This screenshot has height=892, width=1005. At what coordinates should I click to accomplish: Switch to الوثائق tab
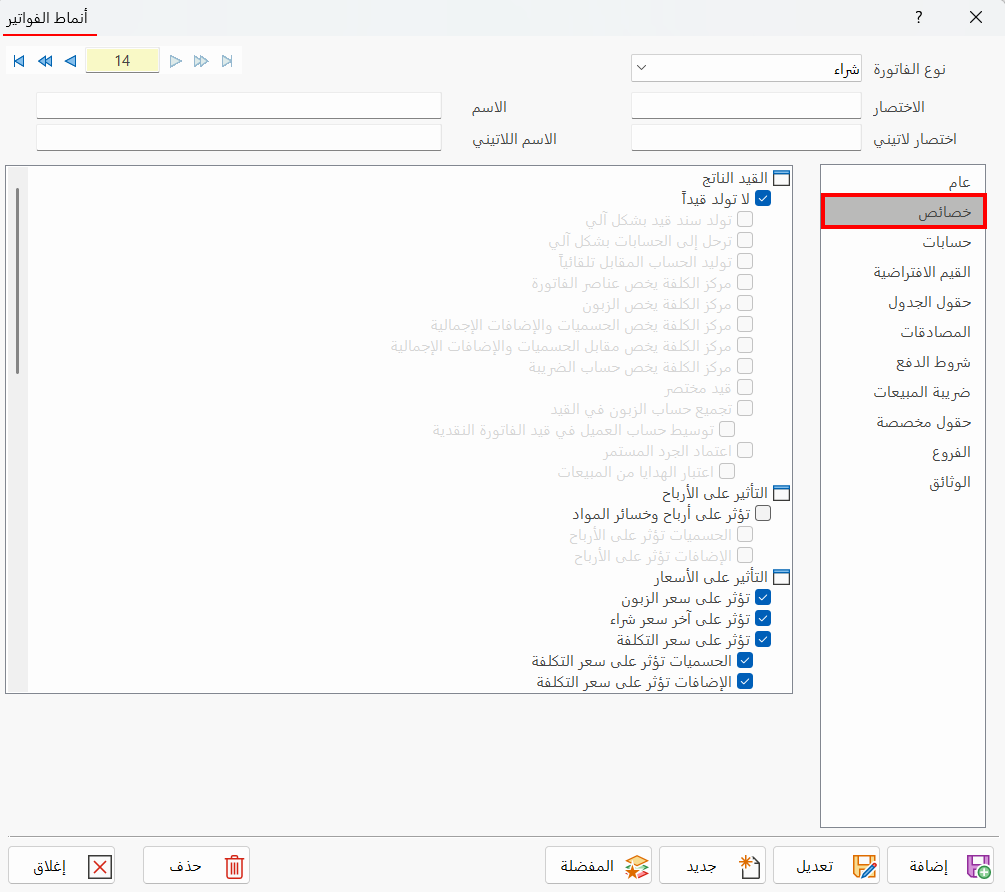coord(902,482)
